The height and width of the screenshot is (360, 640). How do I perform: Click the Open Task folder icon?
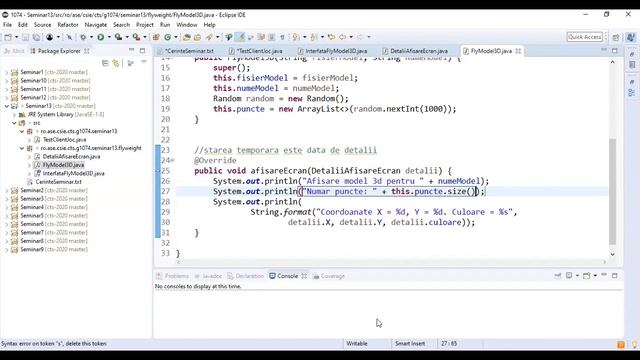[198, 37]
